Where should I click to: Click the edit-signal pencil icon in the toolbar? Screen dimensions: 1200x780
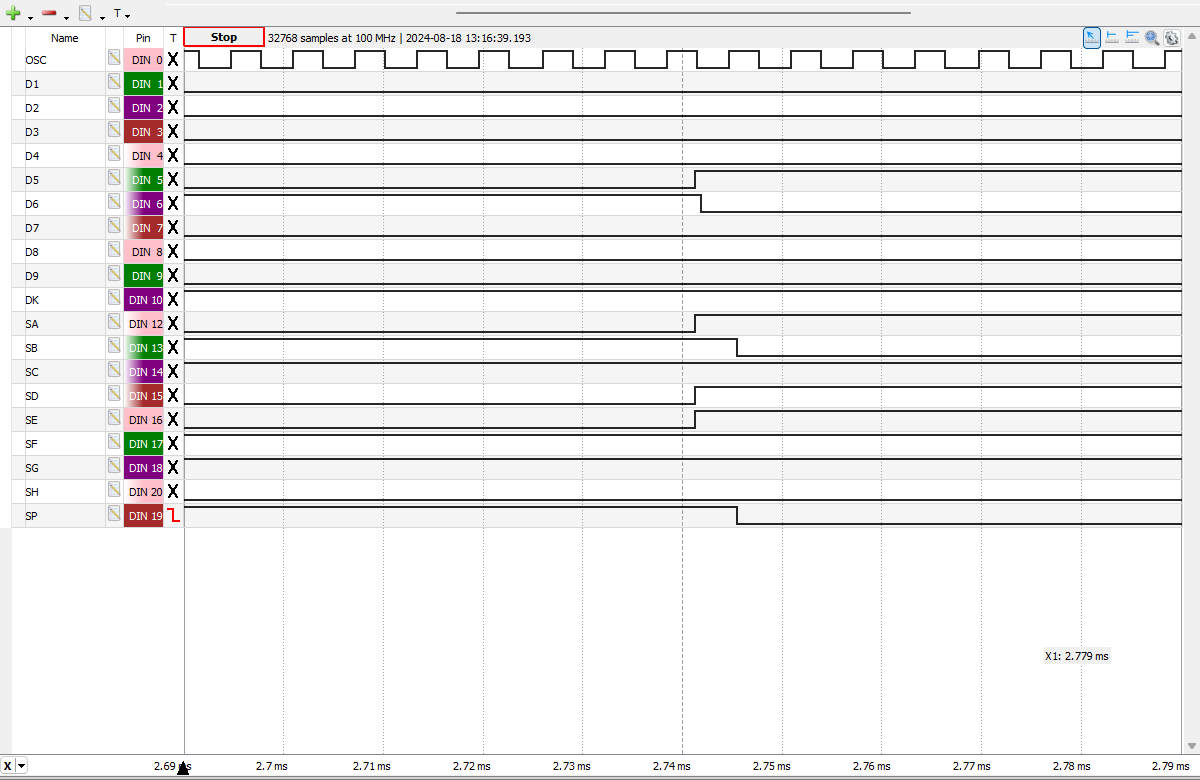[86, 14]
